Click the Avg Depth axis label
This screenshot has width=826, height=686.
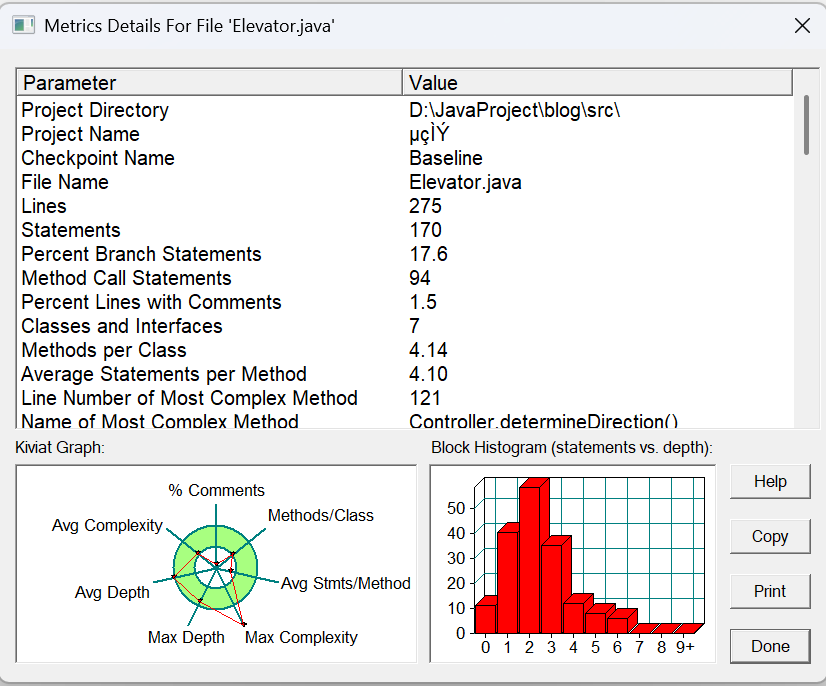coord(112,592)
